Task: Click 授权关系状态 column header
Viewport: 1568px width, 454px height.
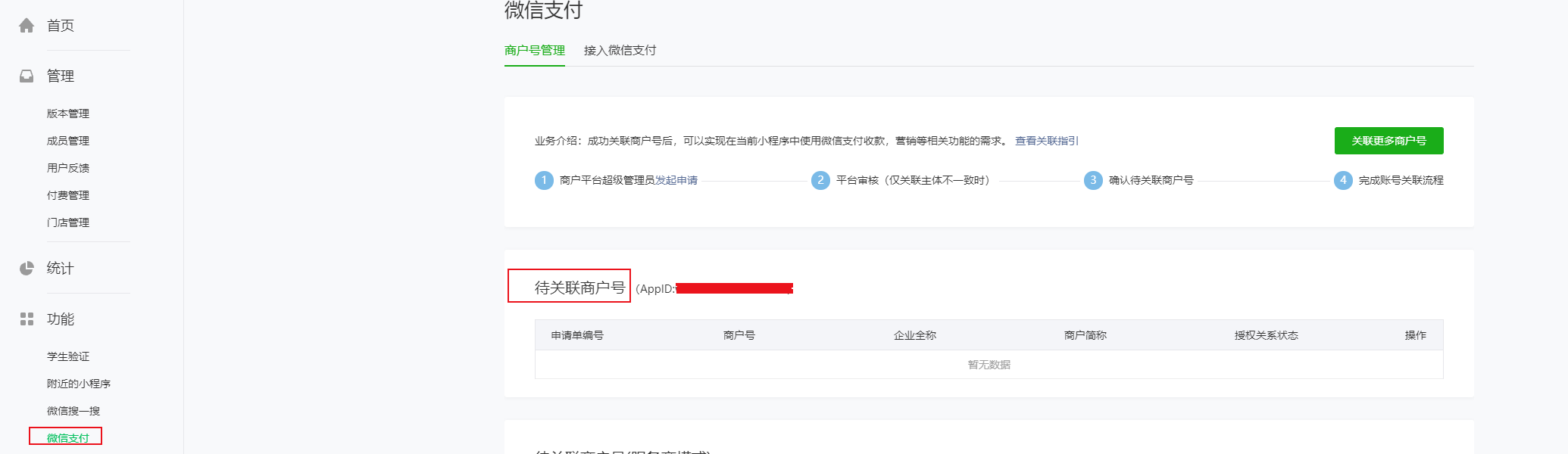Action: click(x=1267, y=335)
